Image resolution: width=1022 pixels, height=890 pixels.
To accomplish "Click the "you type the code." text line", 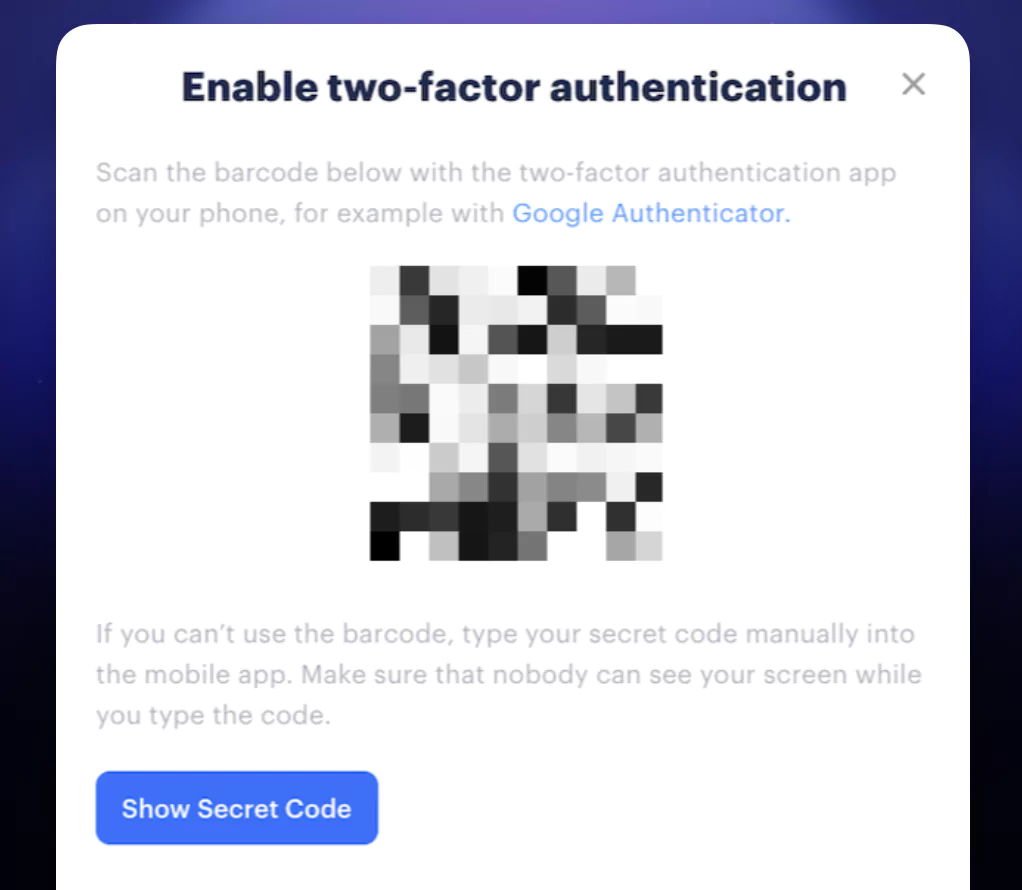I will pyautogui.click(x=213, y=715).
